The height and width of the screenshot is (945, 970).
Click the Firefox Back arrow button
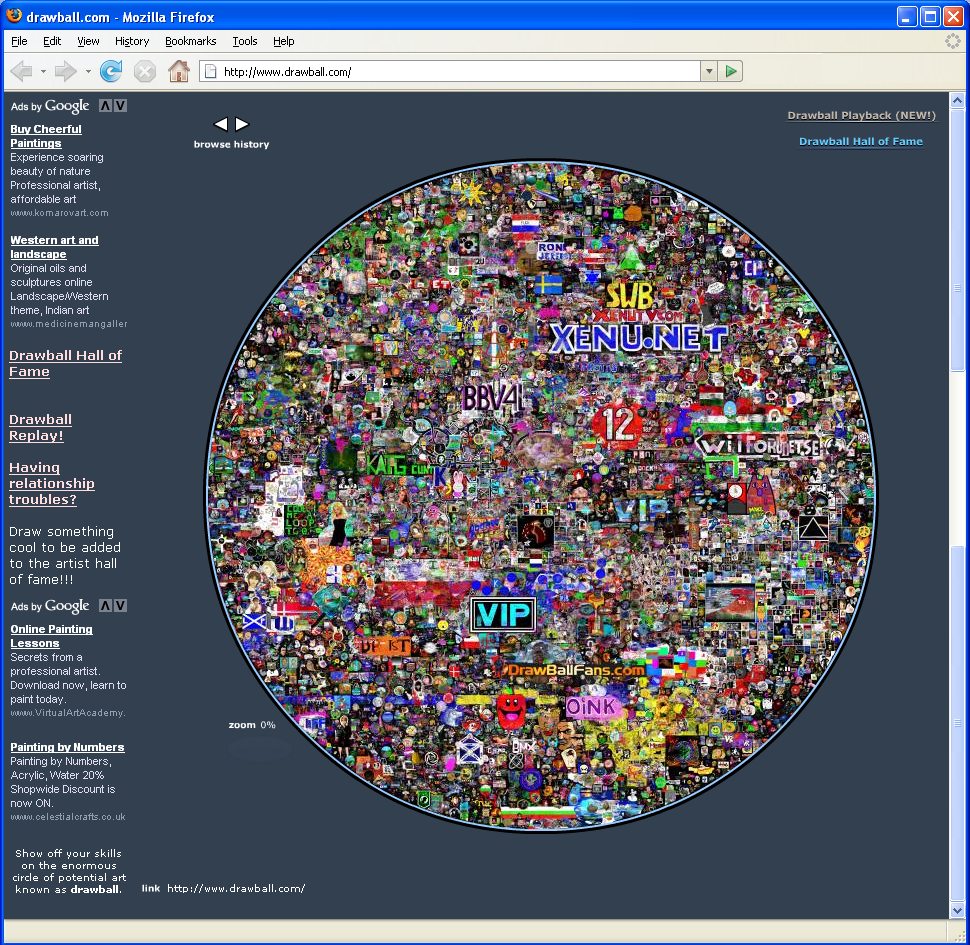click(22, 72)
